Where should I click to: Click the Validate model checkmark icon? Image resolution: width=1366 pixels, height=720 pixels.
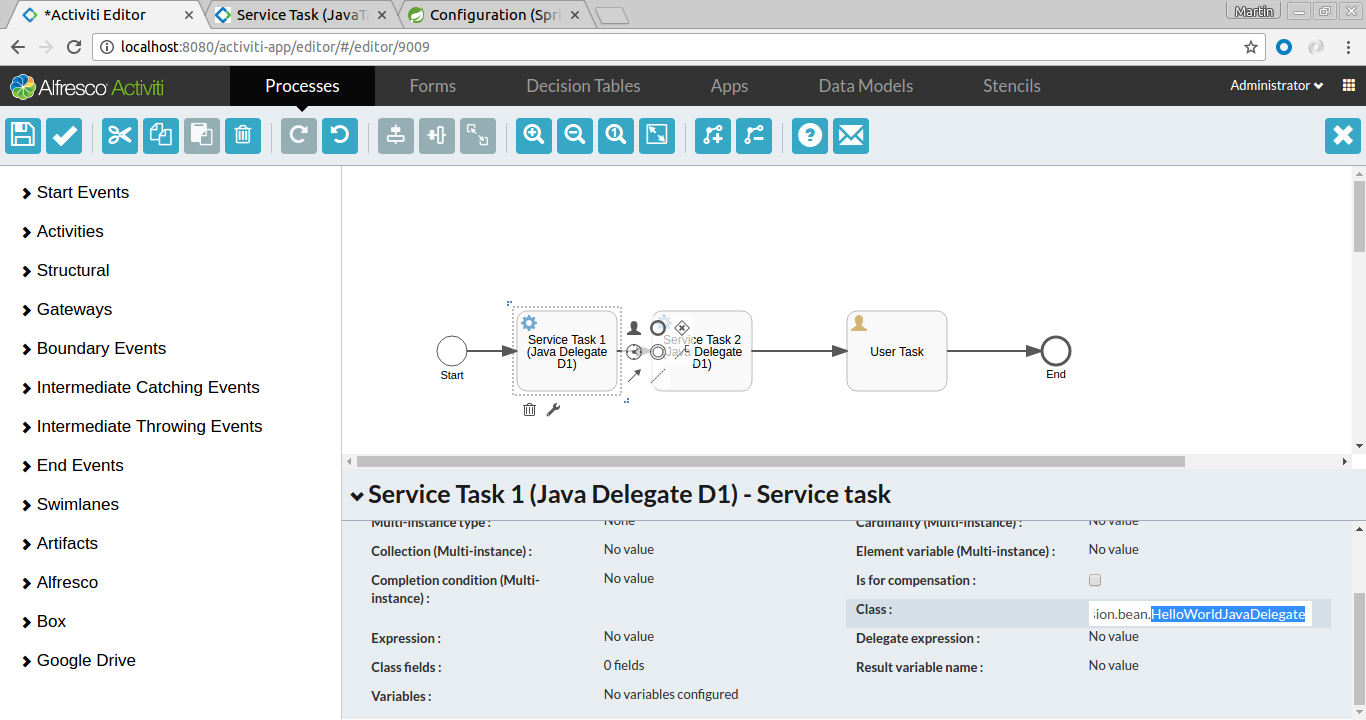64,136
